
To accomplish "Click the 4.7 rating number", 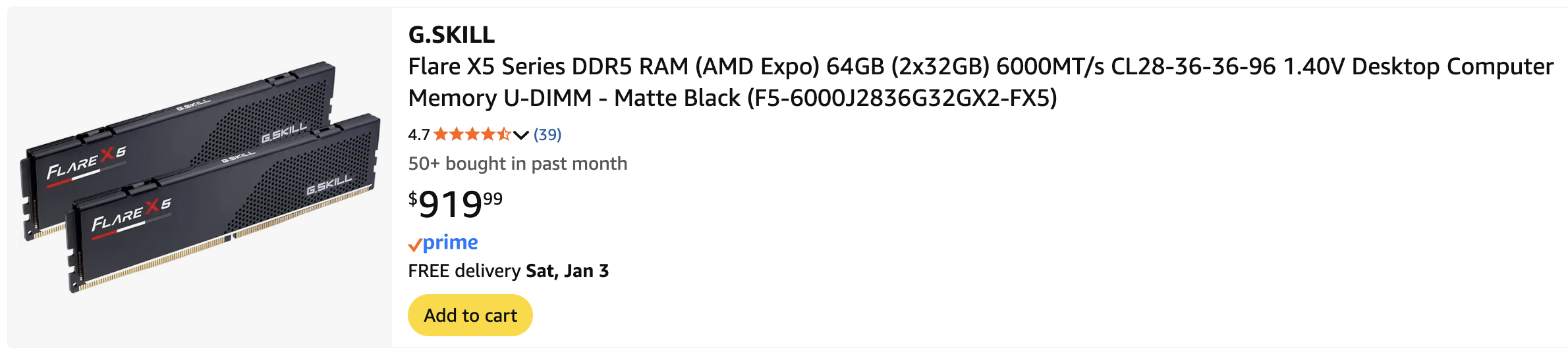I will tap(418, 135).
